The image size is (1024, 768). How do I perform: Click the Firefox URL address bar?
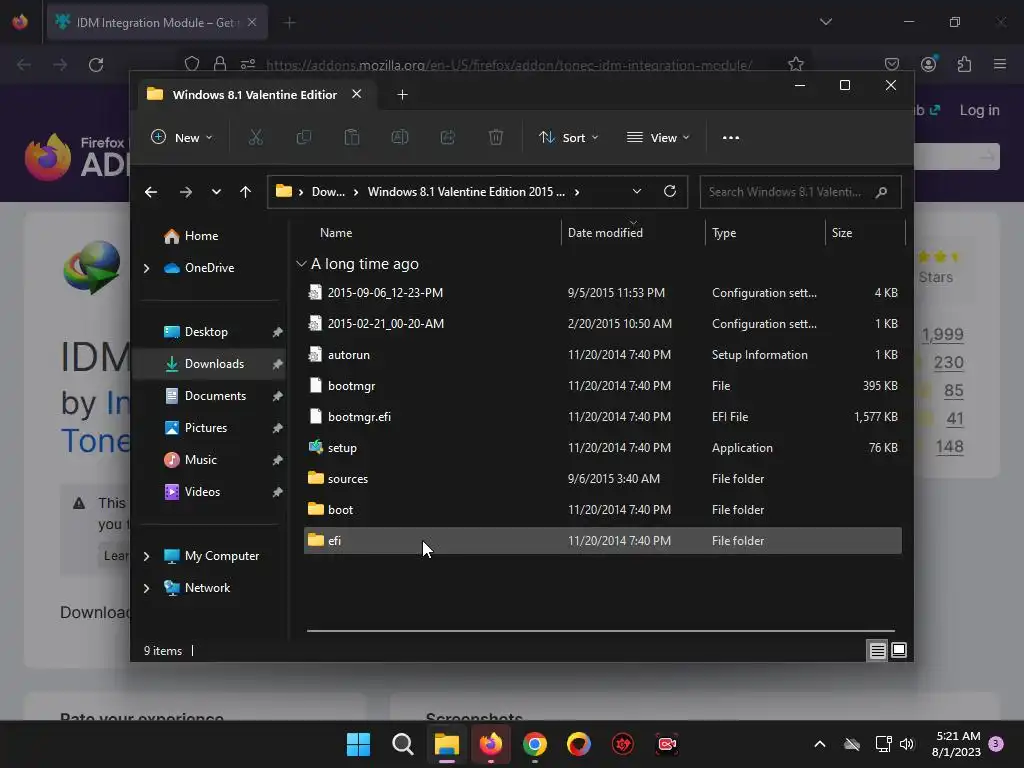(509, 65)
